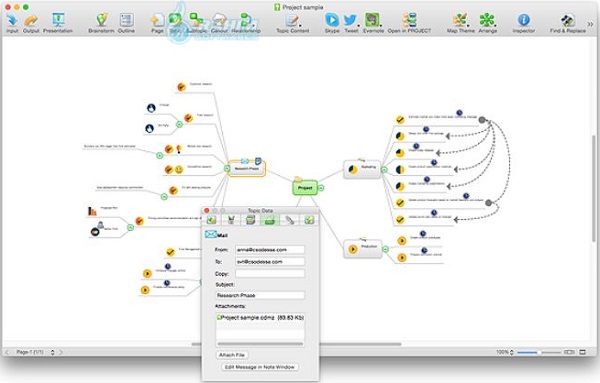Click the play icon on Production topic
Screen dimensions: 600x383
(353, 249)
